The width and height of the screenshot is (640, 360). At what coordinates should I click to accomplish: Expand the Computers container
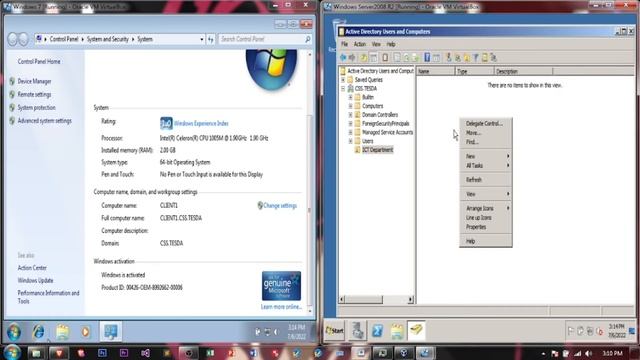click(x=350, y=106)
